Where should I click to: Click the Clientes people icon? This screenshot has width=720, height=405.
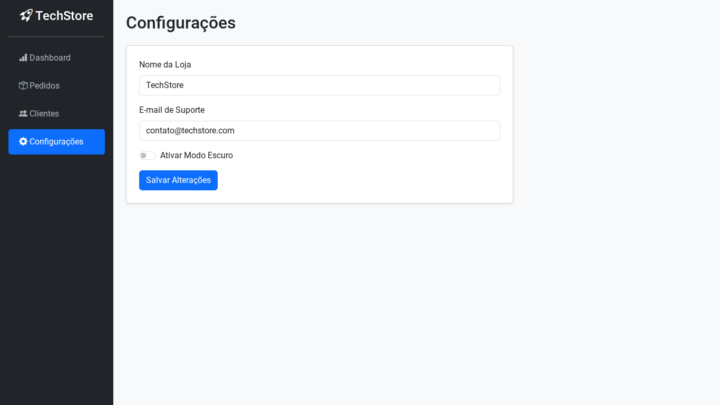(x=23, y=114)
